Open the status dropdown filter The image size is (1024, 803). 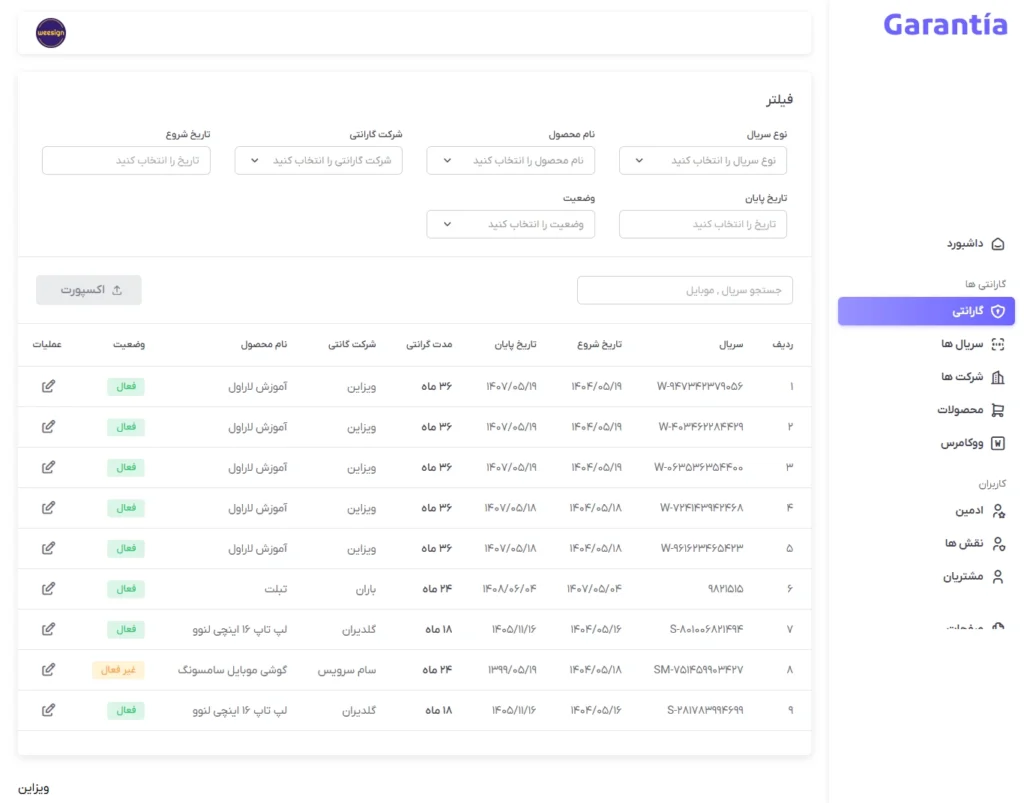pyautogui.click(x=510, y=224)
